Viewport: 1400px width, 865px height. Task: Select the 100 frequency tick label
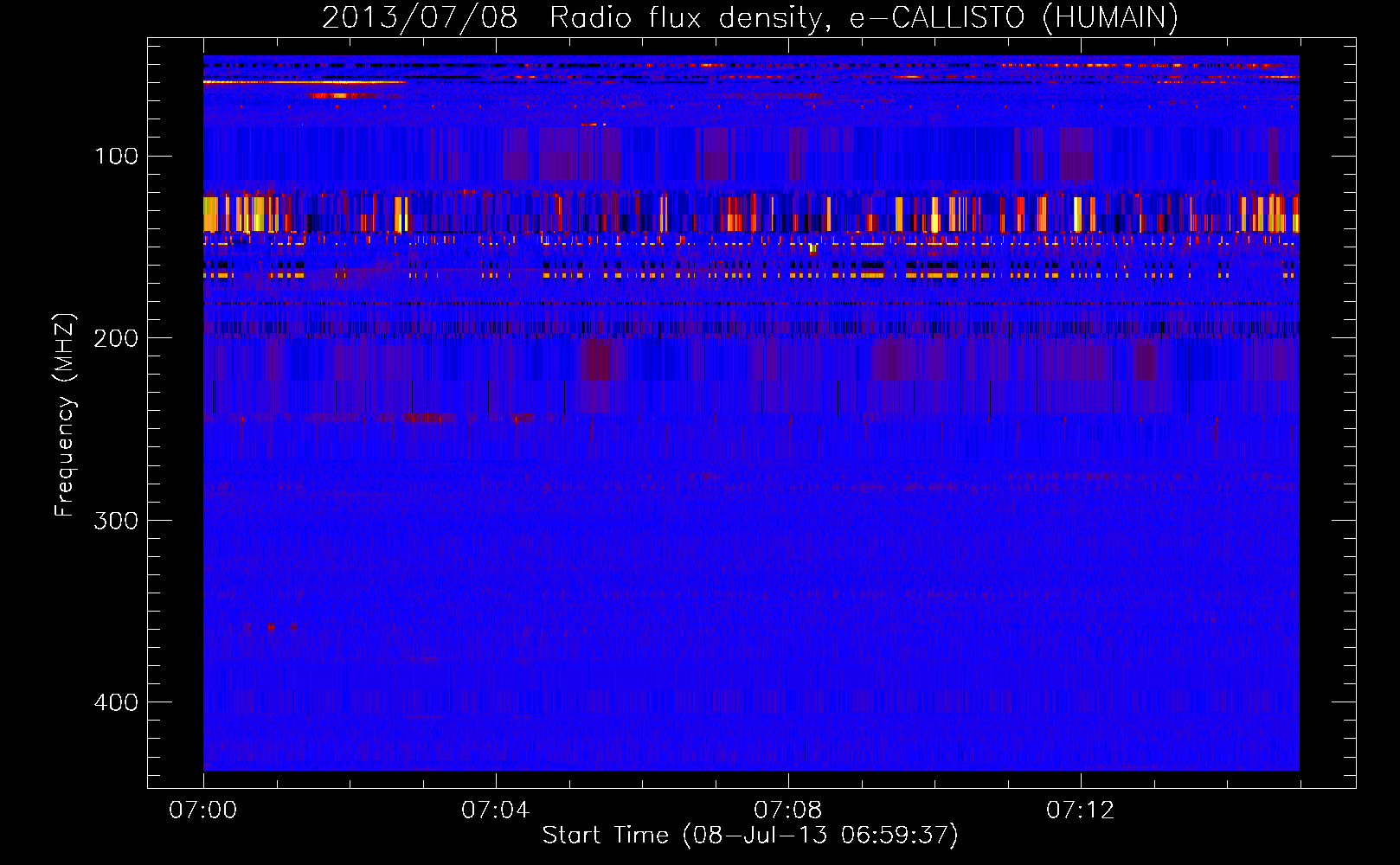point(117,156)
